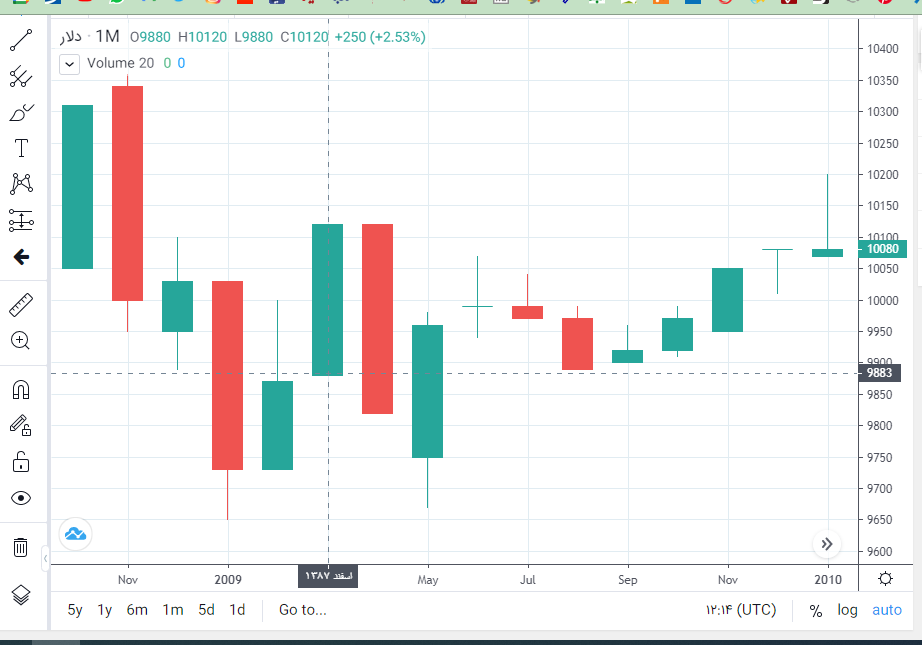Collapse the Volume indicator legend
The height and width of the screenshot is (645, 922).
tap(69, 64)
